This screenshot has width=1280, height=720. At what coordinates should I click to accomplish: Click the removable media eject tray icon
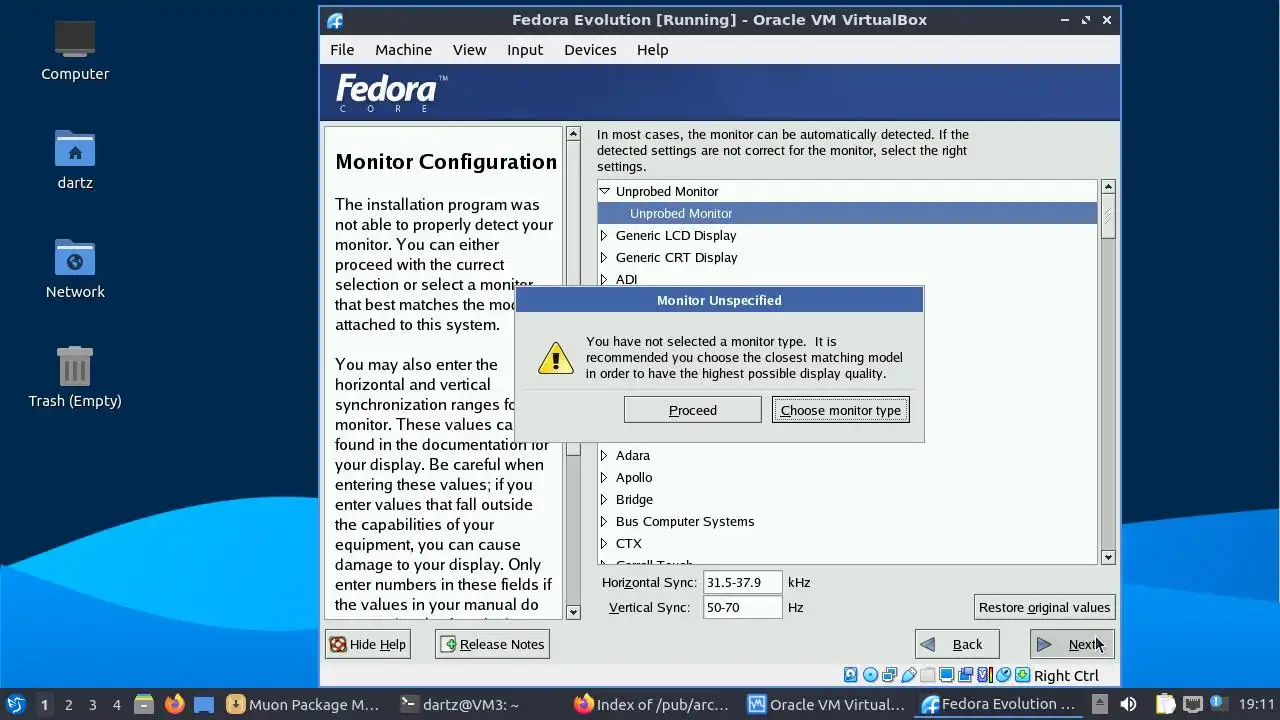tap(1100, 704)
